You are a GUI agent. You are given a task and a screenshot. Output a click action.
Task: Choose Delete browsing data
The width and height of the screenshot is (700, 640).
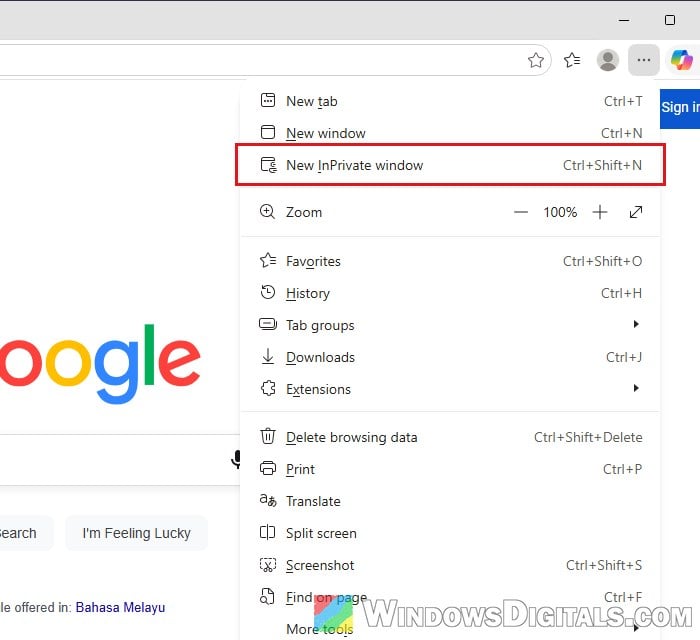(x=451, y=437)
